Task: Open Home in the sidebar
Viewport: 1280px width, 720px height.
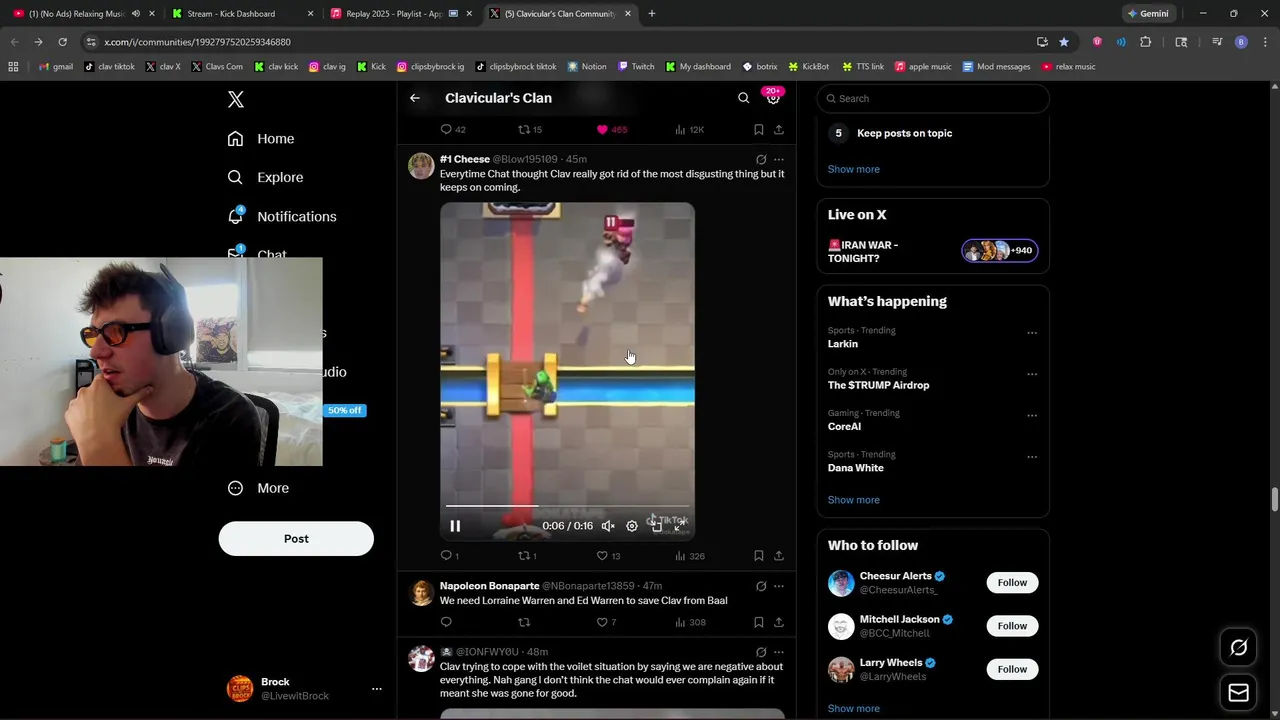Action: tap(261, 139)
